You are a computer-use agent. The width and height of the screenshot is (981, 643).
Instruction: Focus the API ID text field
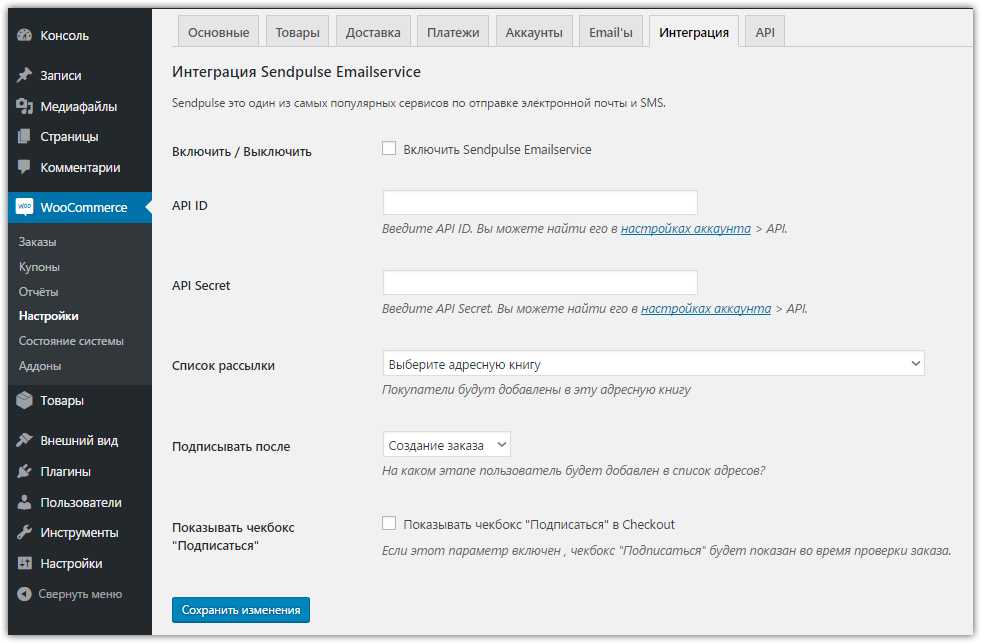pos(540,203)
